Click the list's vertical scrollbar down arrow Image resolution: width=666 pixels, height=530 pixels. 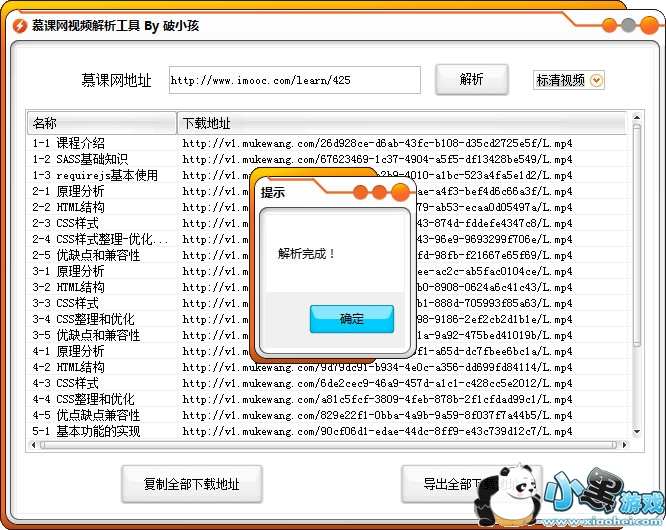point(636,432)
